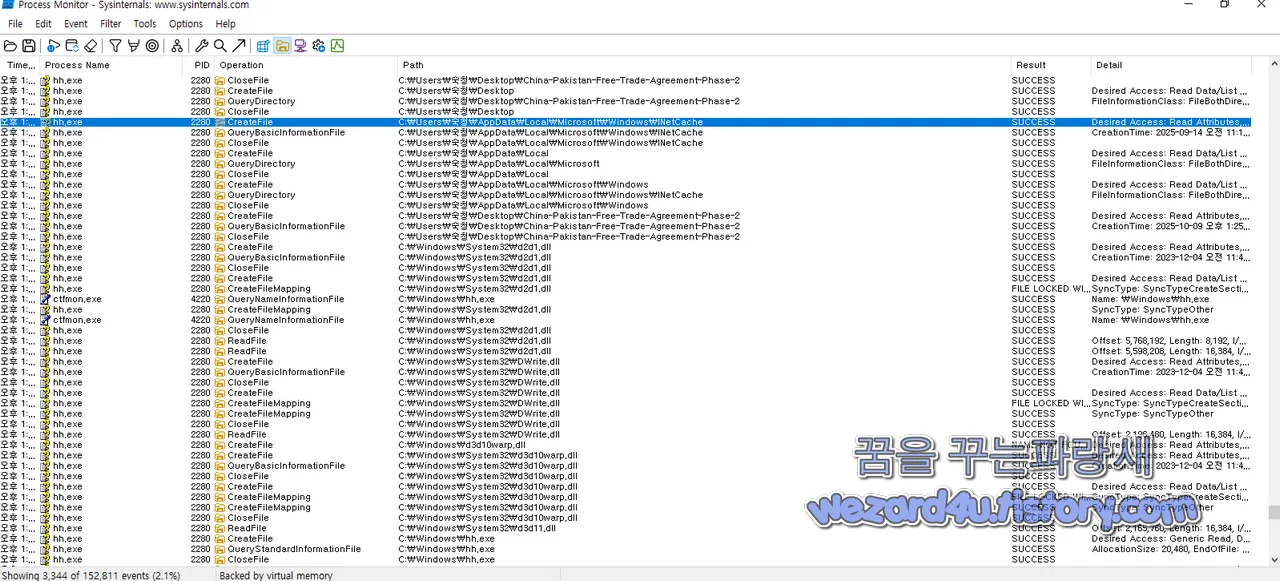Screen dimensions: 1280x581
Task: Click the Jump To arrow icon
Action: [239, 46]
